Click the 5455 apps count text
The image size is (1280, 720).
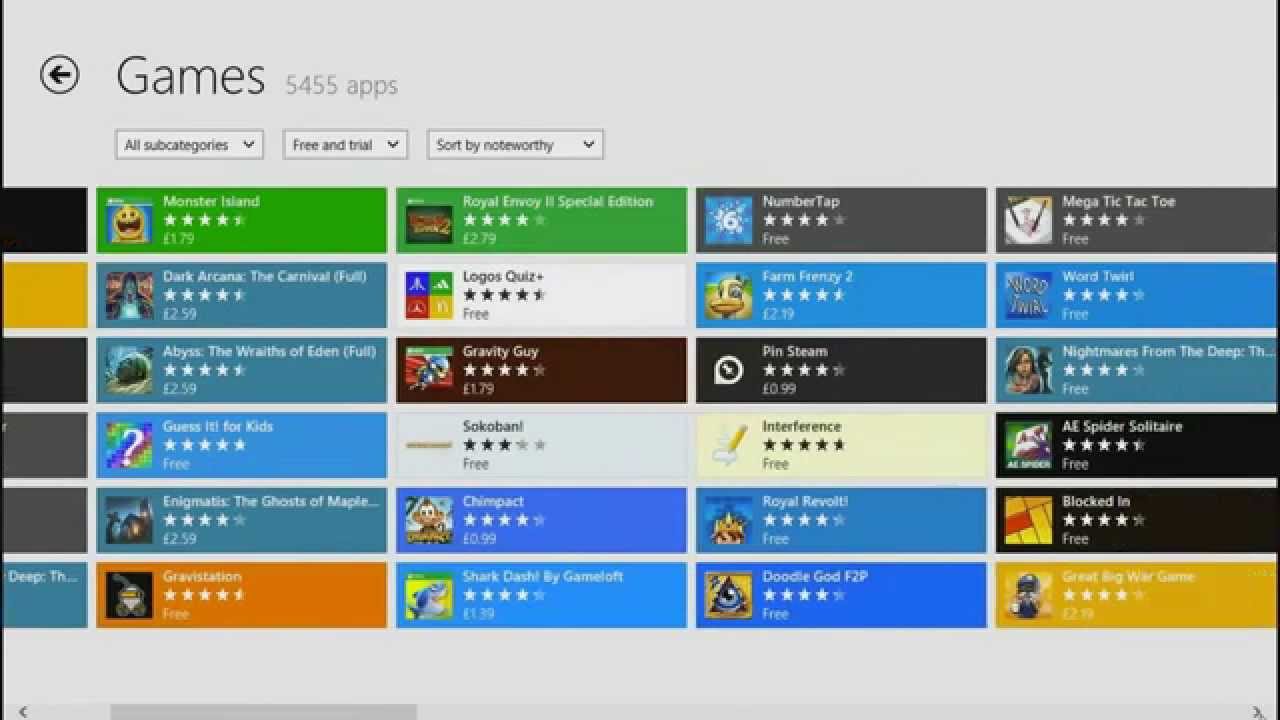point(341,85)
